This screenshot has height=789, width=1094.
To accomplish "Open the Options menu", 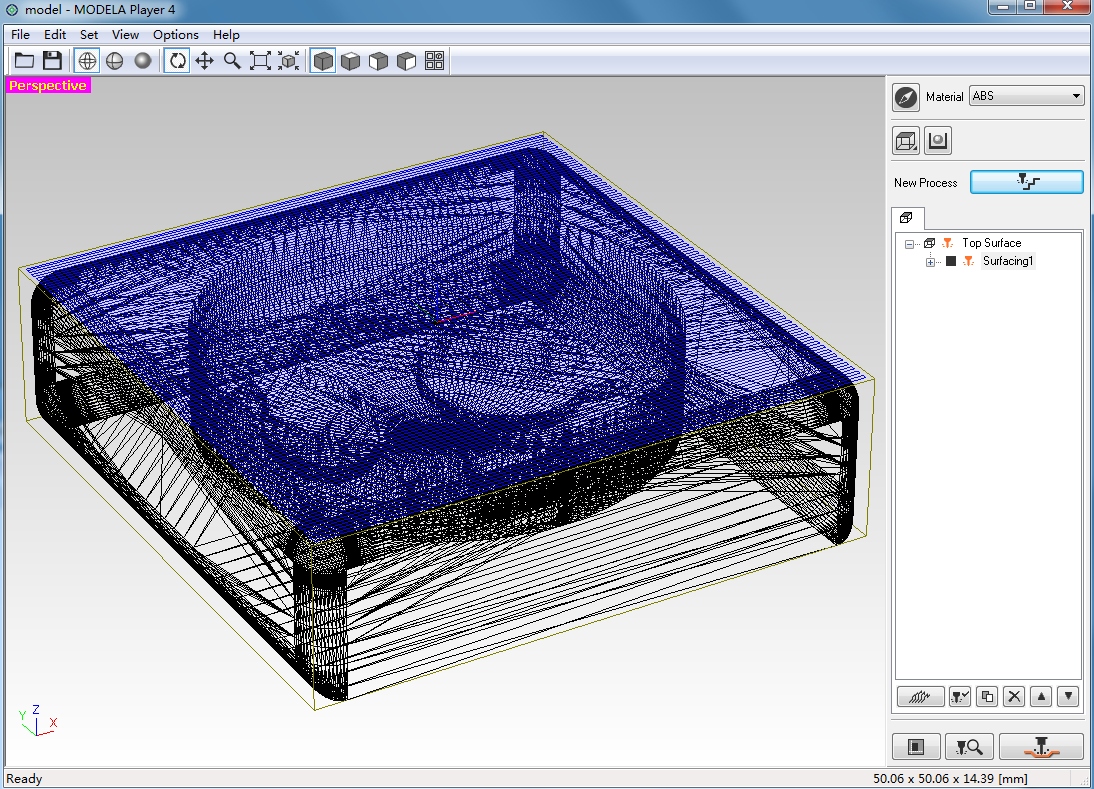I will (x=176, y=34).
